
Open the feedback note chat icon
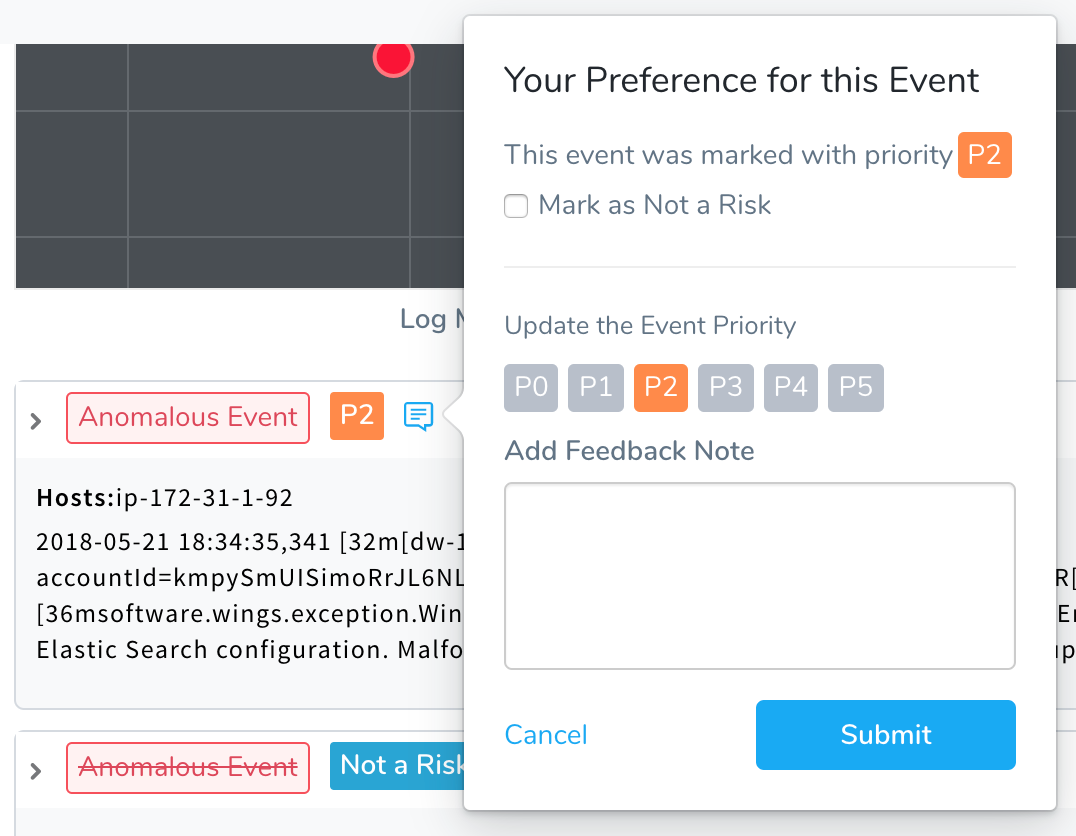point(418,416)
